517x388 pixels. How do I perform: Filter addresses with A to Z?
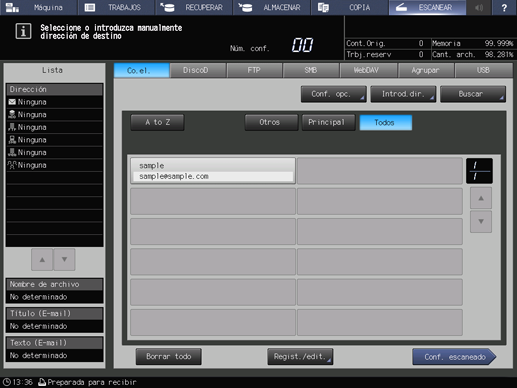(x=157, y=122)
